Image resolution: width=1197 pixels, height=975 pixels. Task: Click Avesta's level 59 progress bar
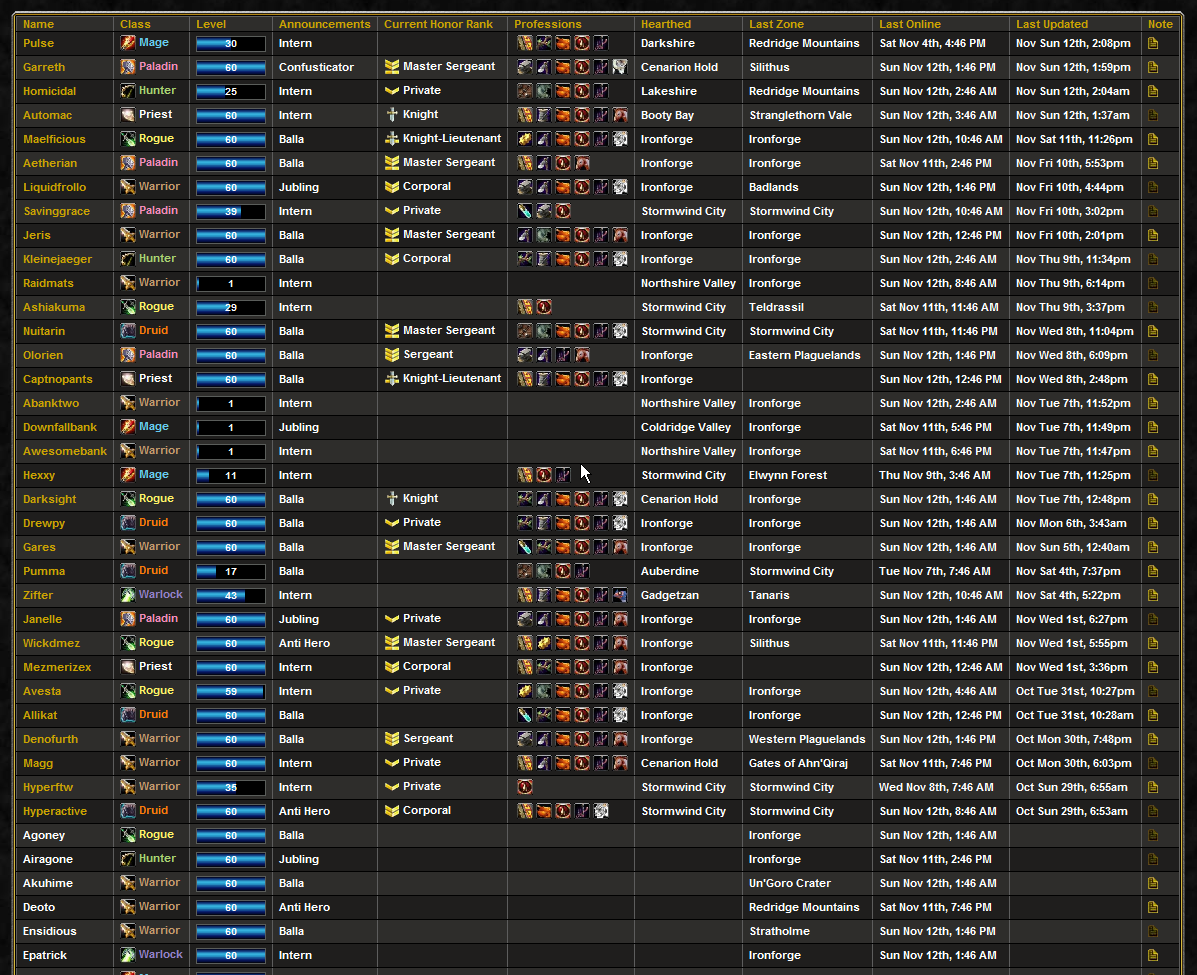click(231, 692)
